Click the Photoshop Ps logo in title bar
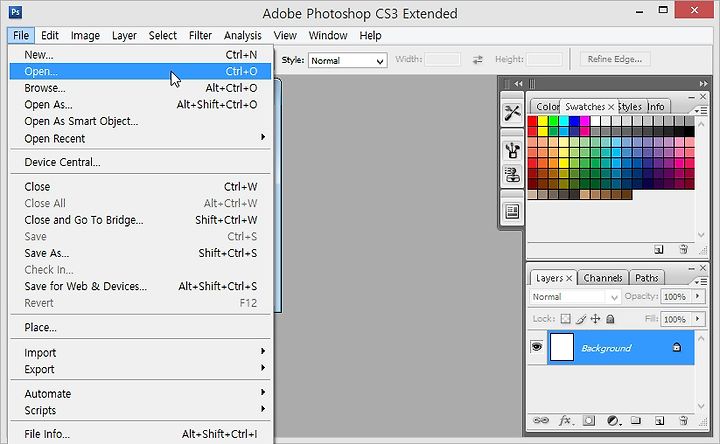The width and height of the screenshot is (720, 444). coord(16,12)
